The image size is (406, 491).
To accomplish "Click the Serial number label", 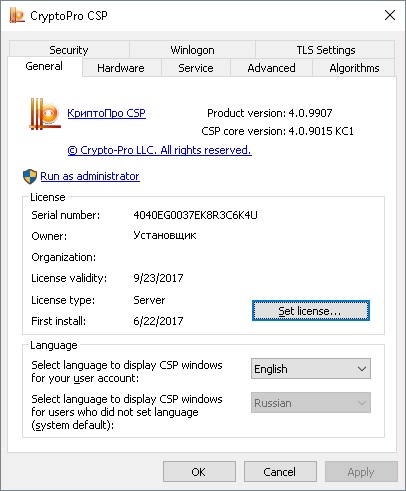I will pos(66,215).
